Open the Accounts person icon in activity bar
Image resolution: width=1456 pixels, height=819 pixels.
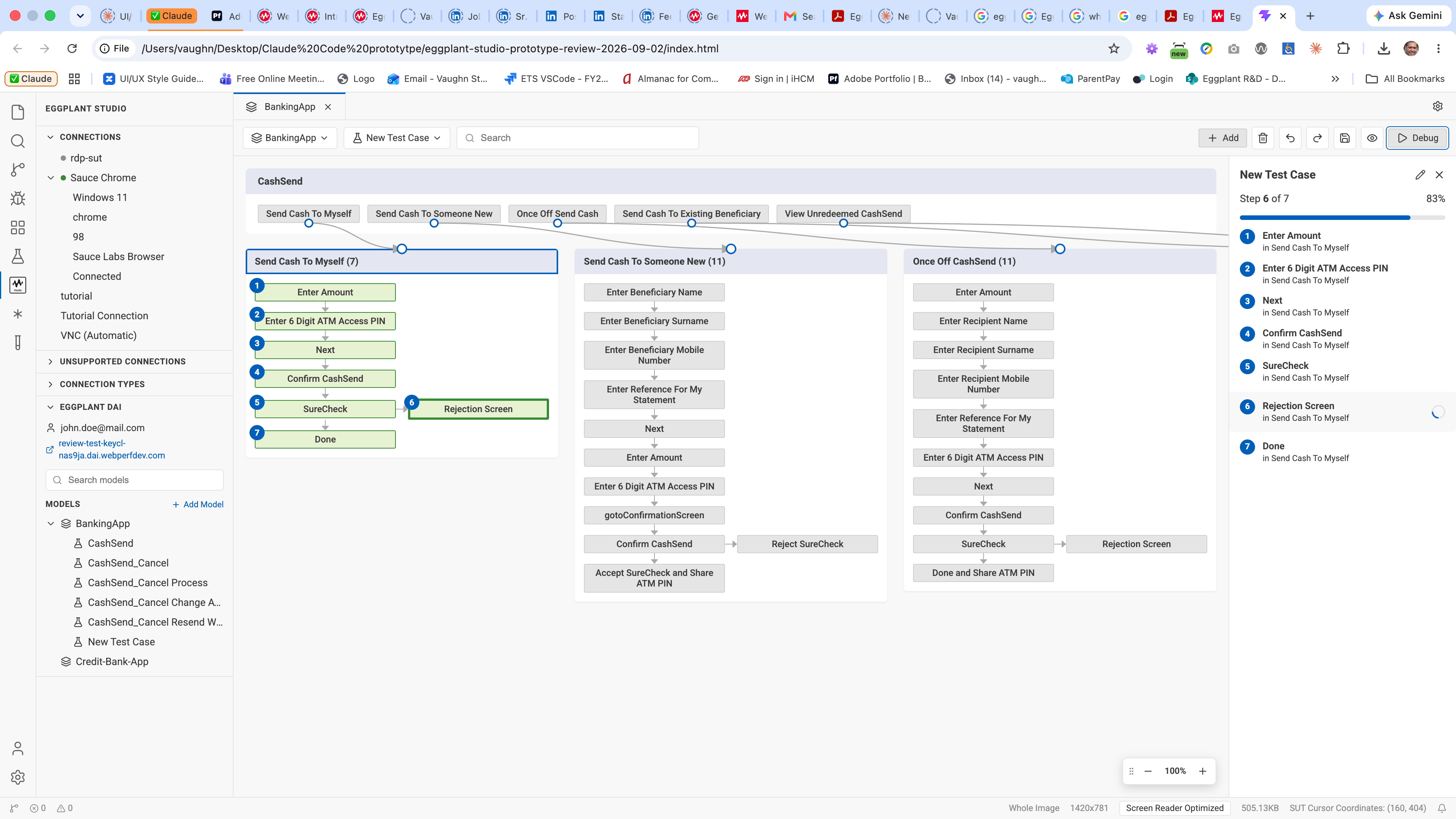pos(17,748)
